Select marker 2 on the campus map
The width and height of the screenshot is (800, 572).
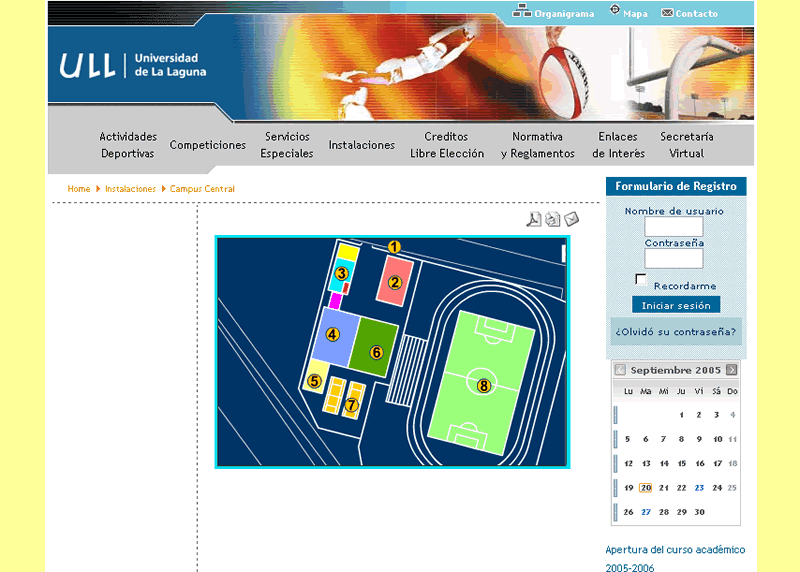(x=395, y=282)
